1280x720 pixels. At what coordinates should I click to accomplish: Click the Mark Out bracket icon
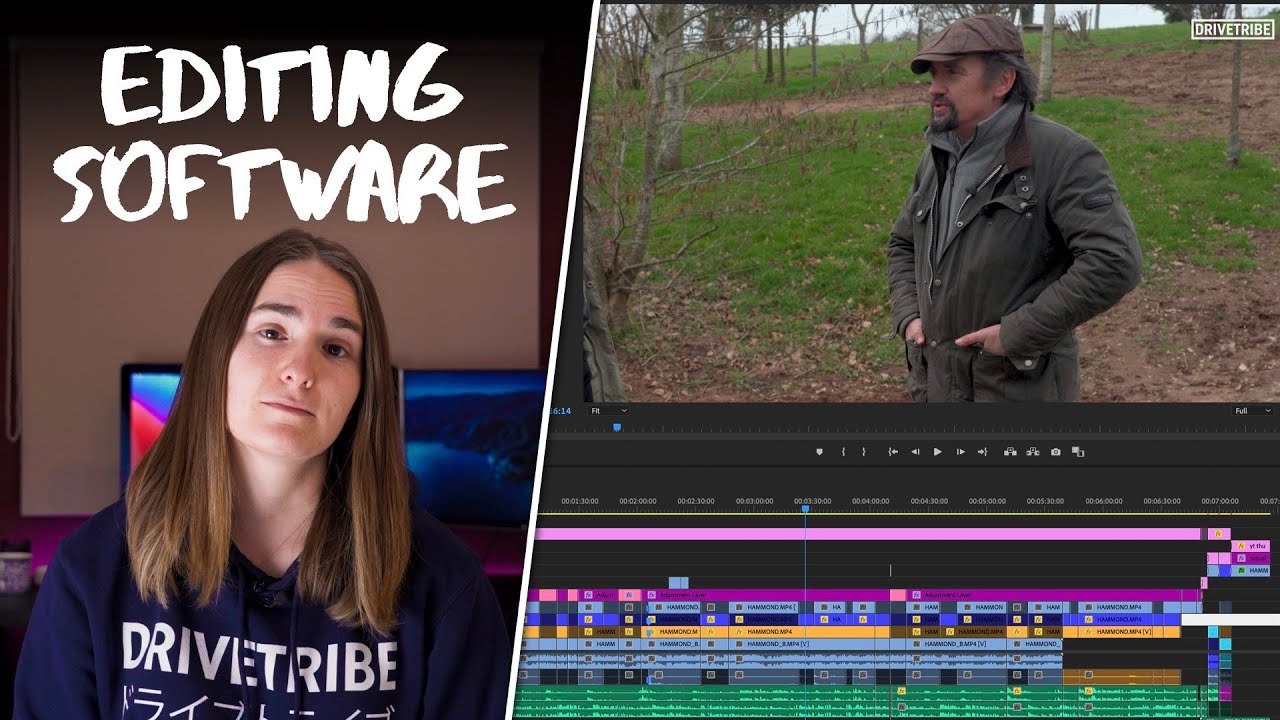(864, 452)
